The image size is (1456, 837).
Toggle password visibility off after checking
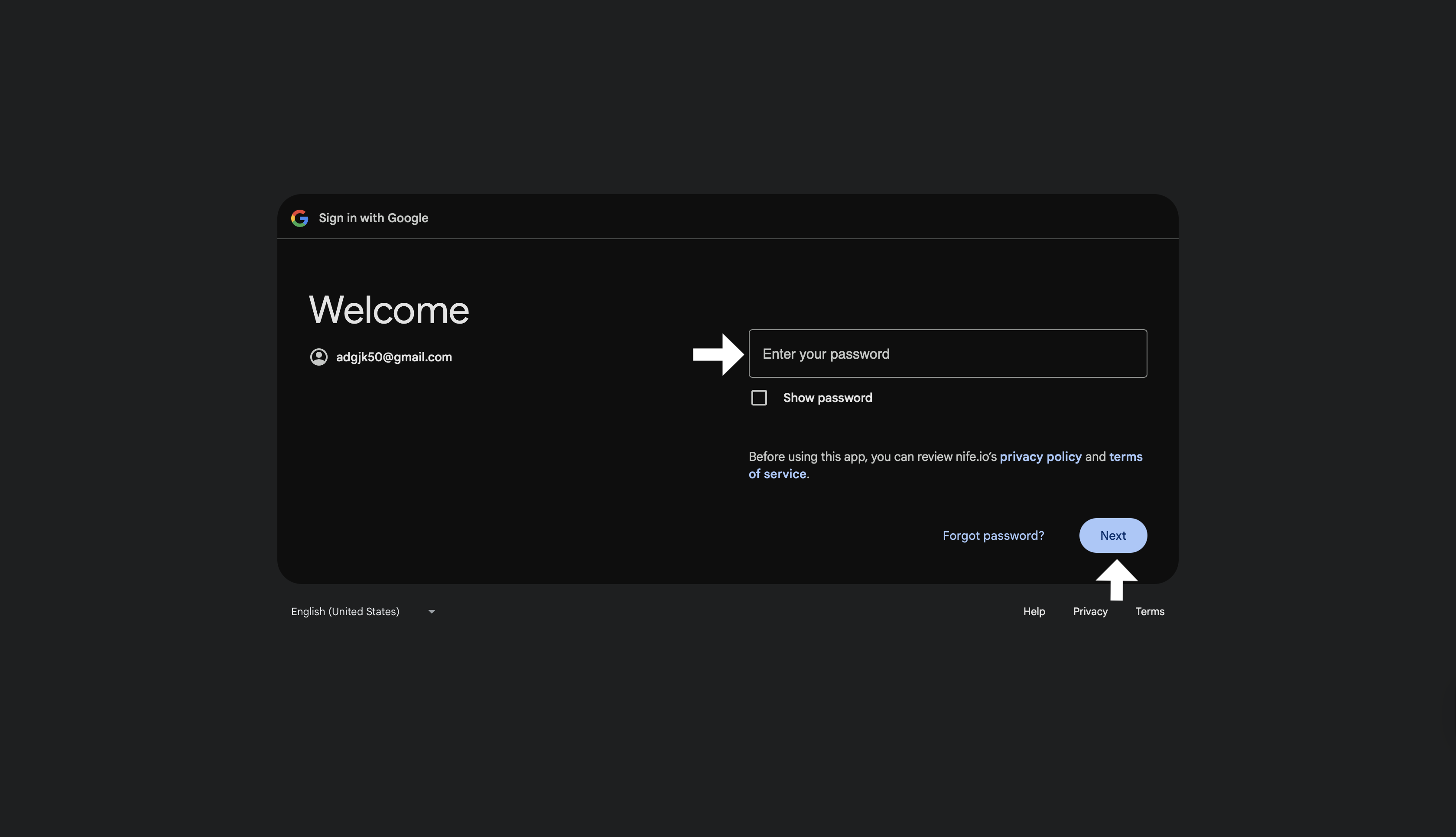tap(759, 397)
